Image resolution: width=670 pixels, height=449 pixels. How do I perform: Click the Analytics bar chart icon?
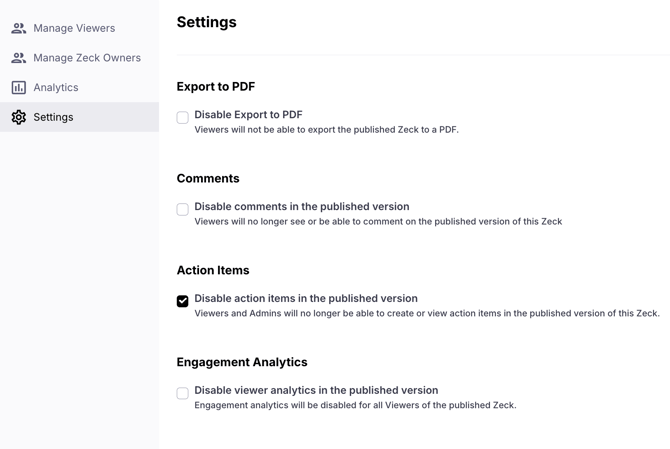[19, 88]
